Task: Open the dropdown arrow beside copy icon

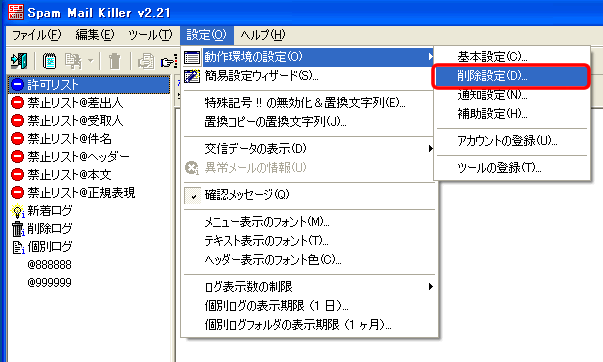Action: [90, 61]
